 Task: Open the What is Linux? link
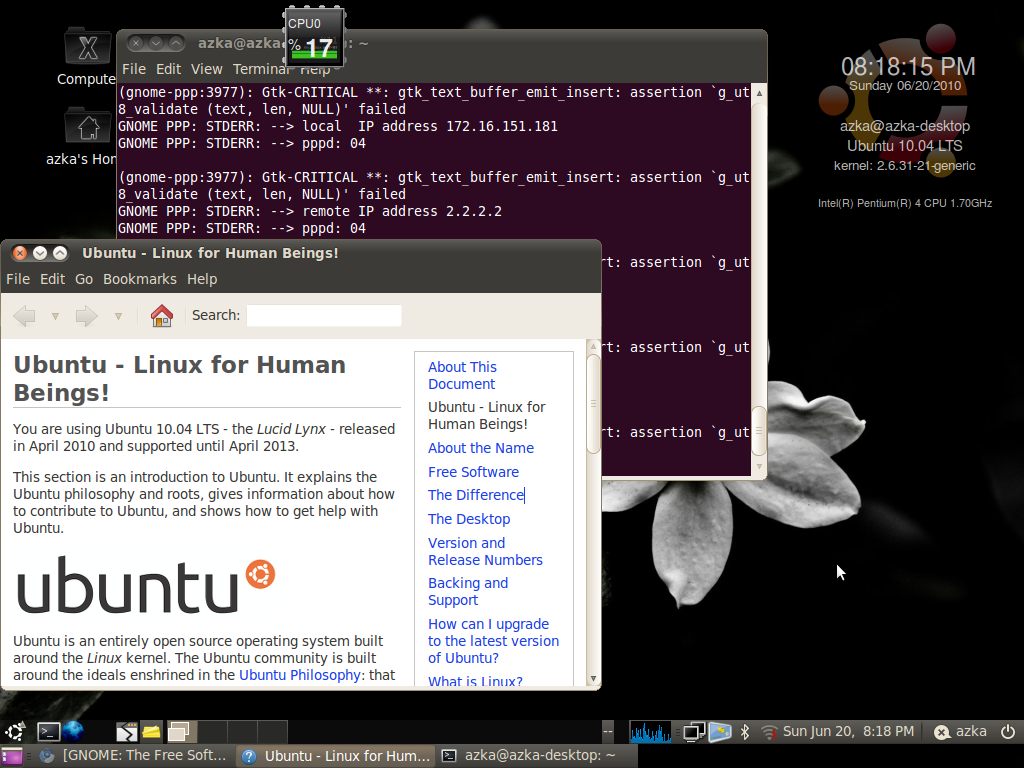(x=475, y=680)
